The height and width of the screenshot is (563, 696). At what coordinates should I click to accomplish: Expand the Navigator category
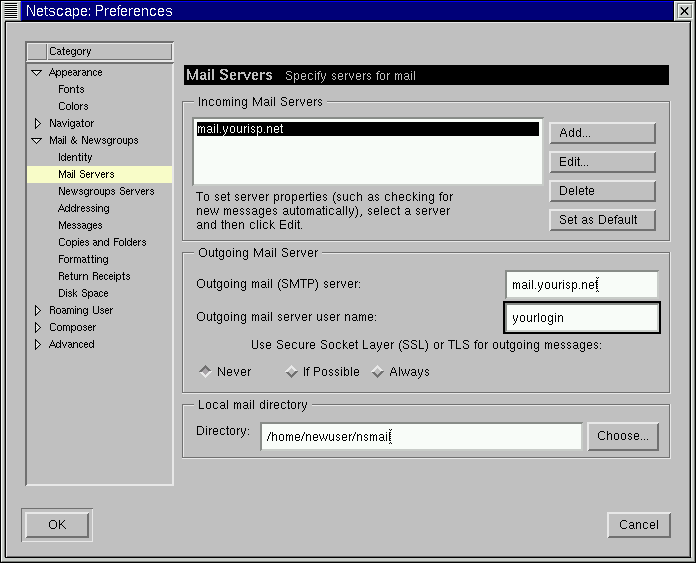[37, 124]
